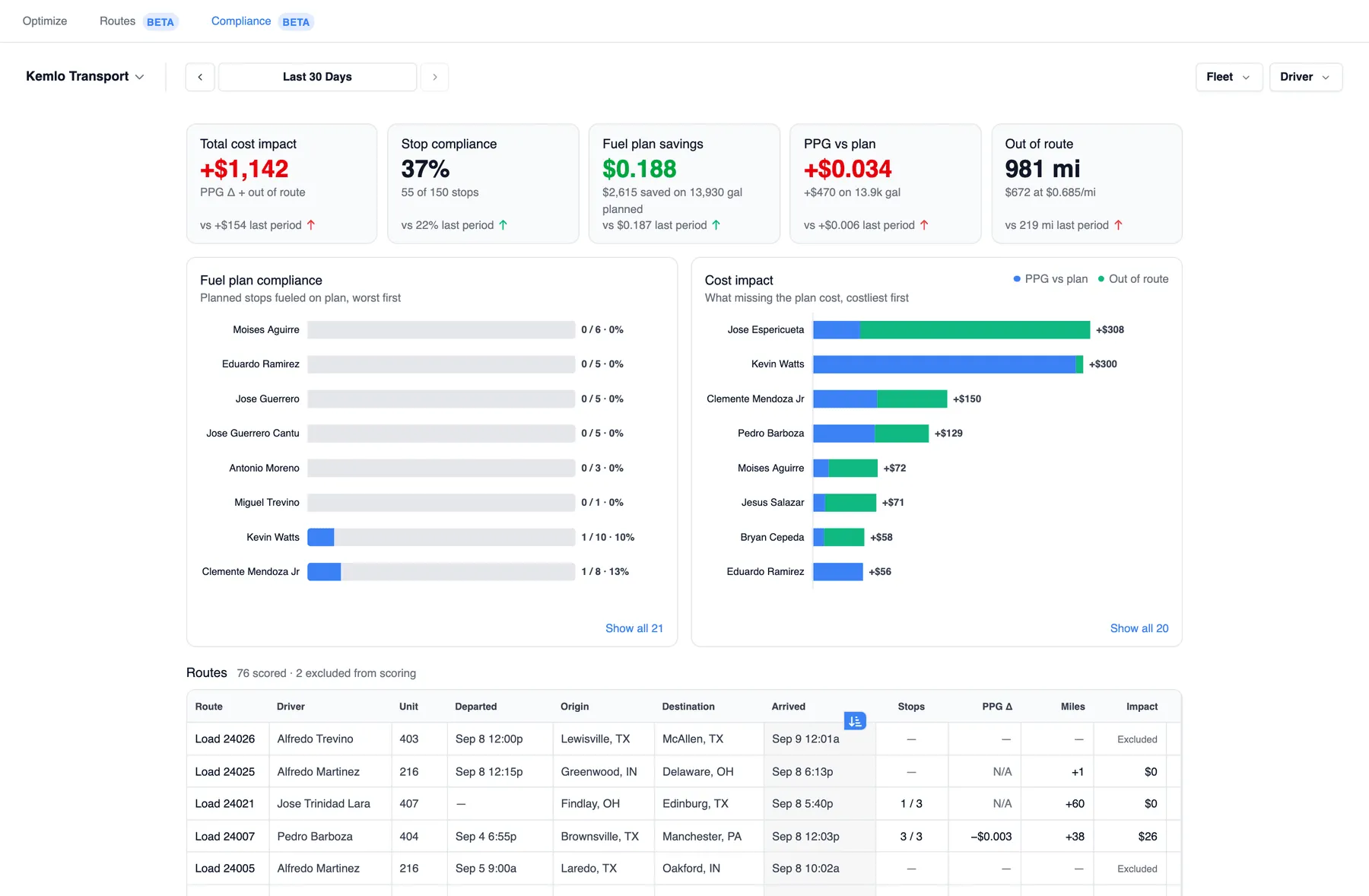Select the Load 24005 route row
This screenshot has height=896, width=1369.
pyautogui.click(x=684, y=869)
